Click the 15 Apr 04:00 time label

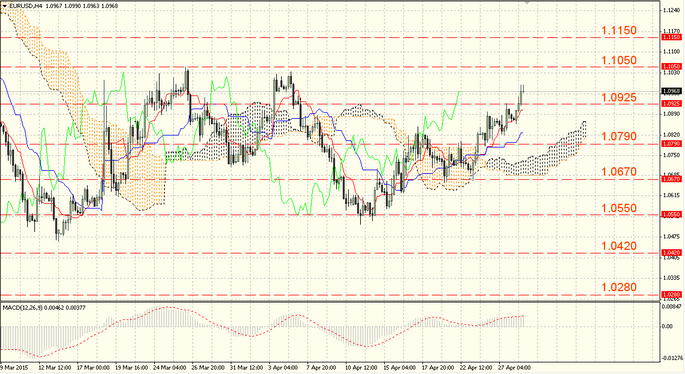[x=400, y=368]
